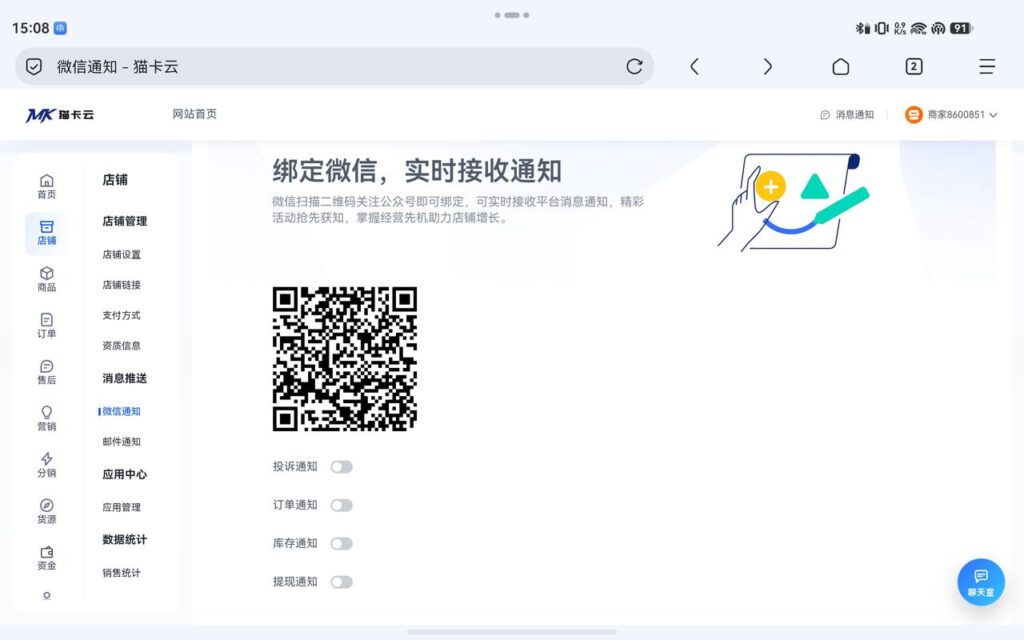The height and width of the screenshot is (640, 1024).
Task: Open 销售统计 in the submenu
Action: pos(121,573)
